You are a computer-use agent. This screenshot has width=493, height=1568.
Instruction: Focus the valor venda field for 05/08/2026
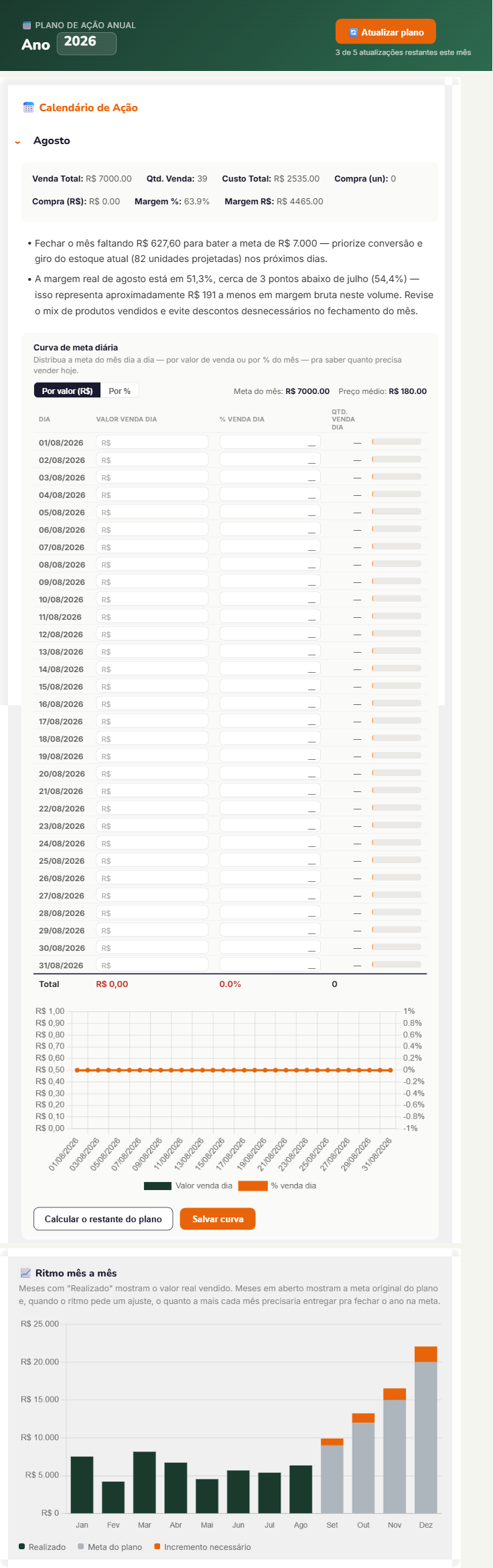click(x=152, y=512)
